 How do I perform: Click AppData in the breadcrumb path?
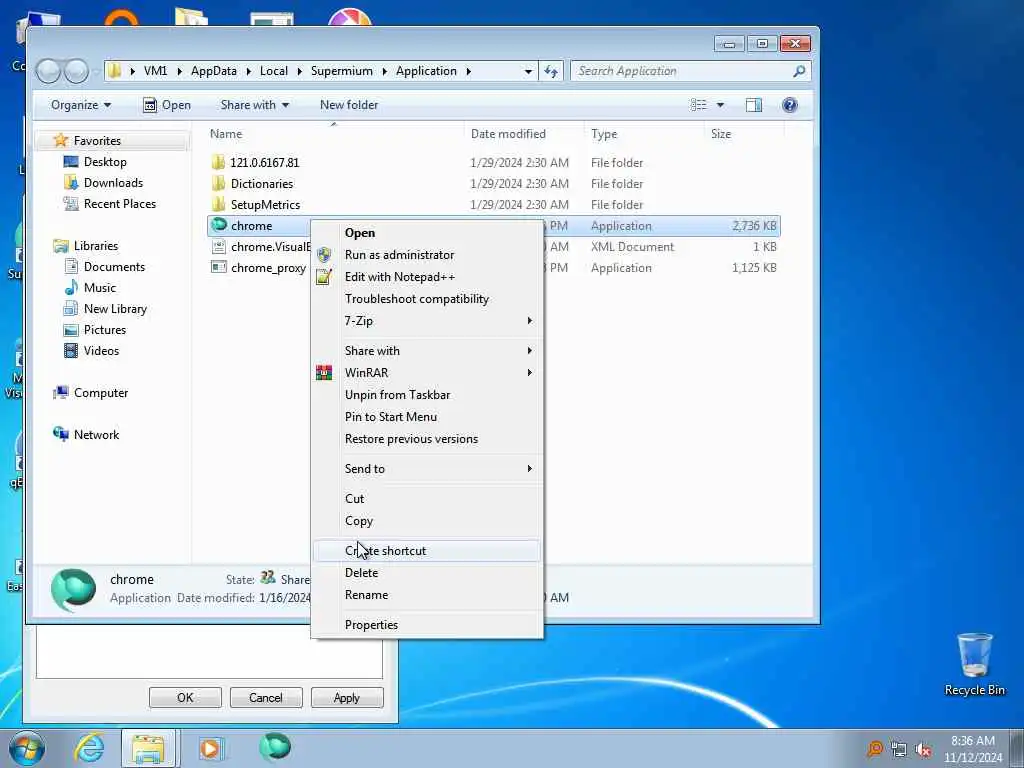click(214, 71)
